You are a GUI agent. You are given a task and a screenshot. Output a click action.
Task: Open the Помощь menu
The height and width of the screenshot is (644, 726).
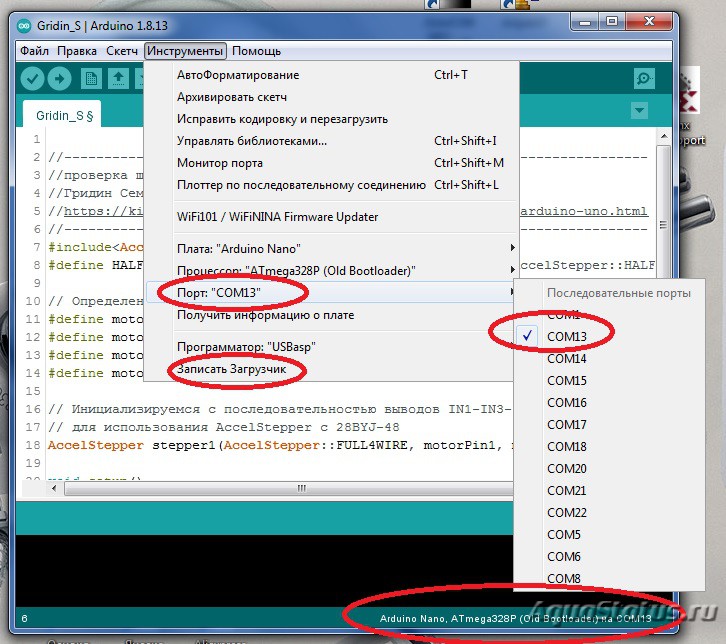click(x=257, y=51)
